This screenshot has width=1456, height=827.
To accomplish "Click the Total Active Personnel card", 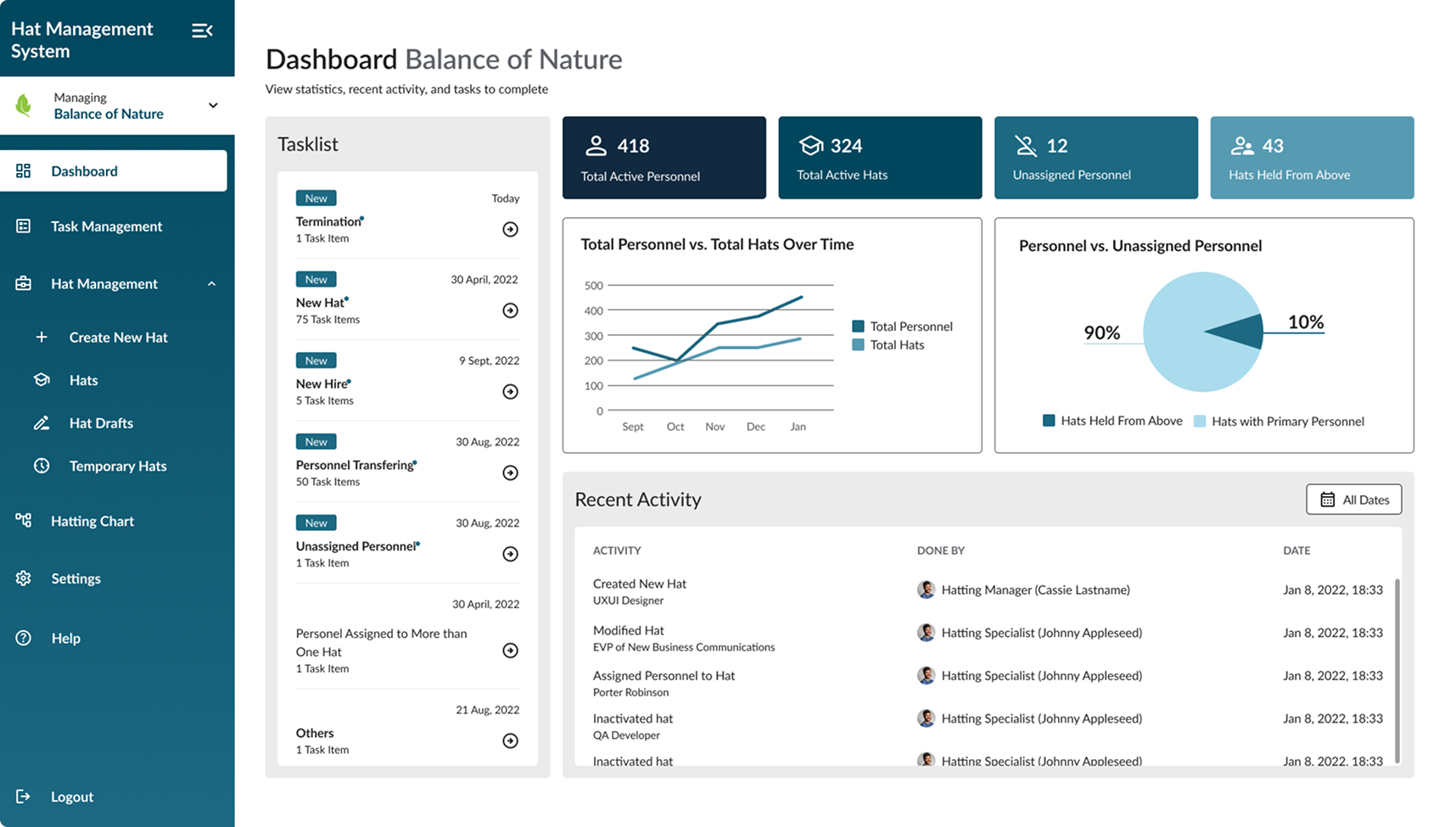I will [x=664, y=158].
